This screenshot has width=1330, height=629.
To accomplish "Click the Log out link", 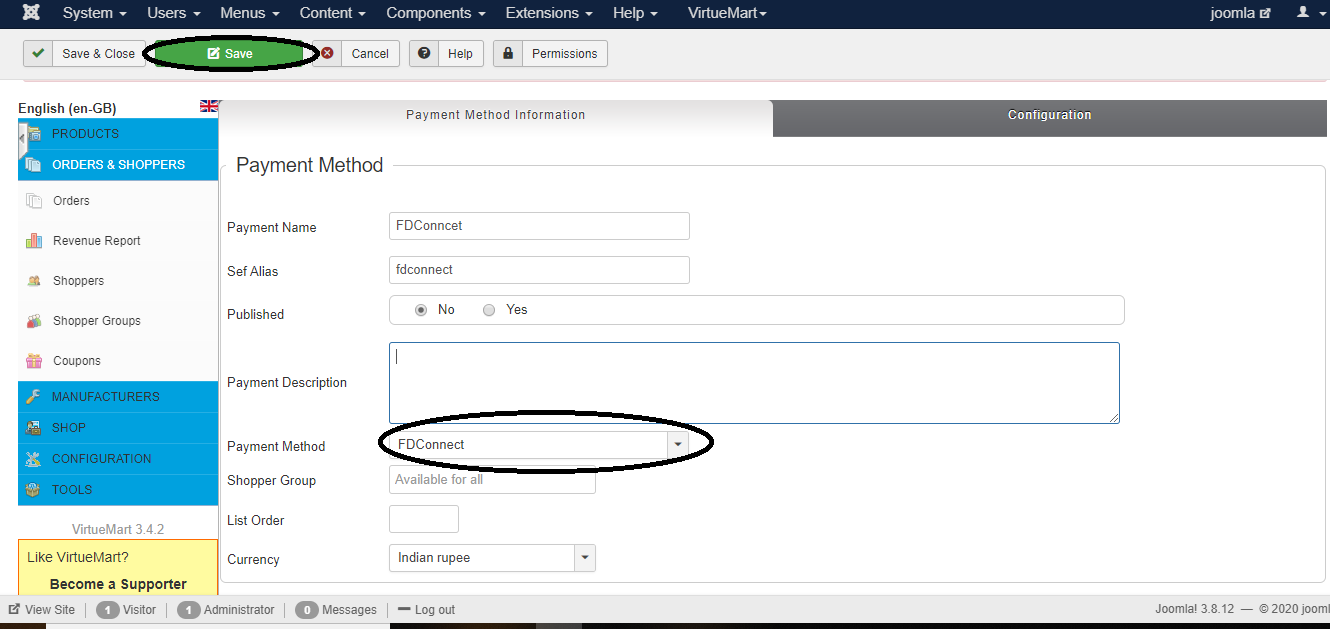I will point(426,610).
